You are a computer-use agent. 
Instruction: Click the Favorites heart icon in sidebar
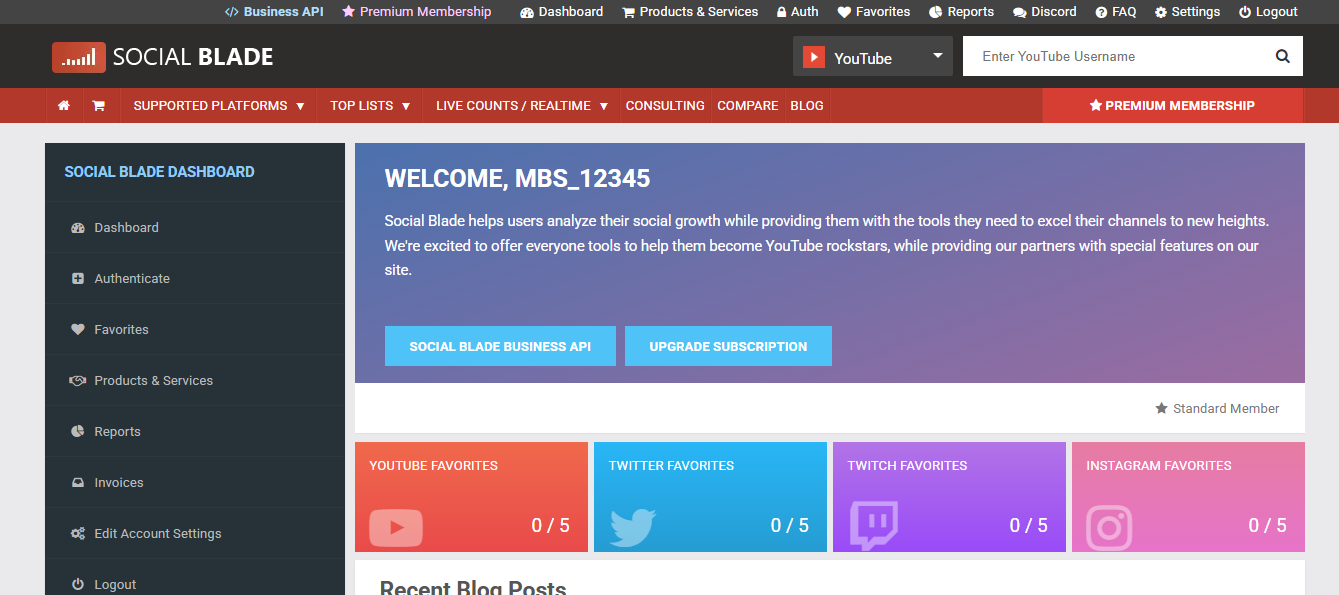pos(78,330)
